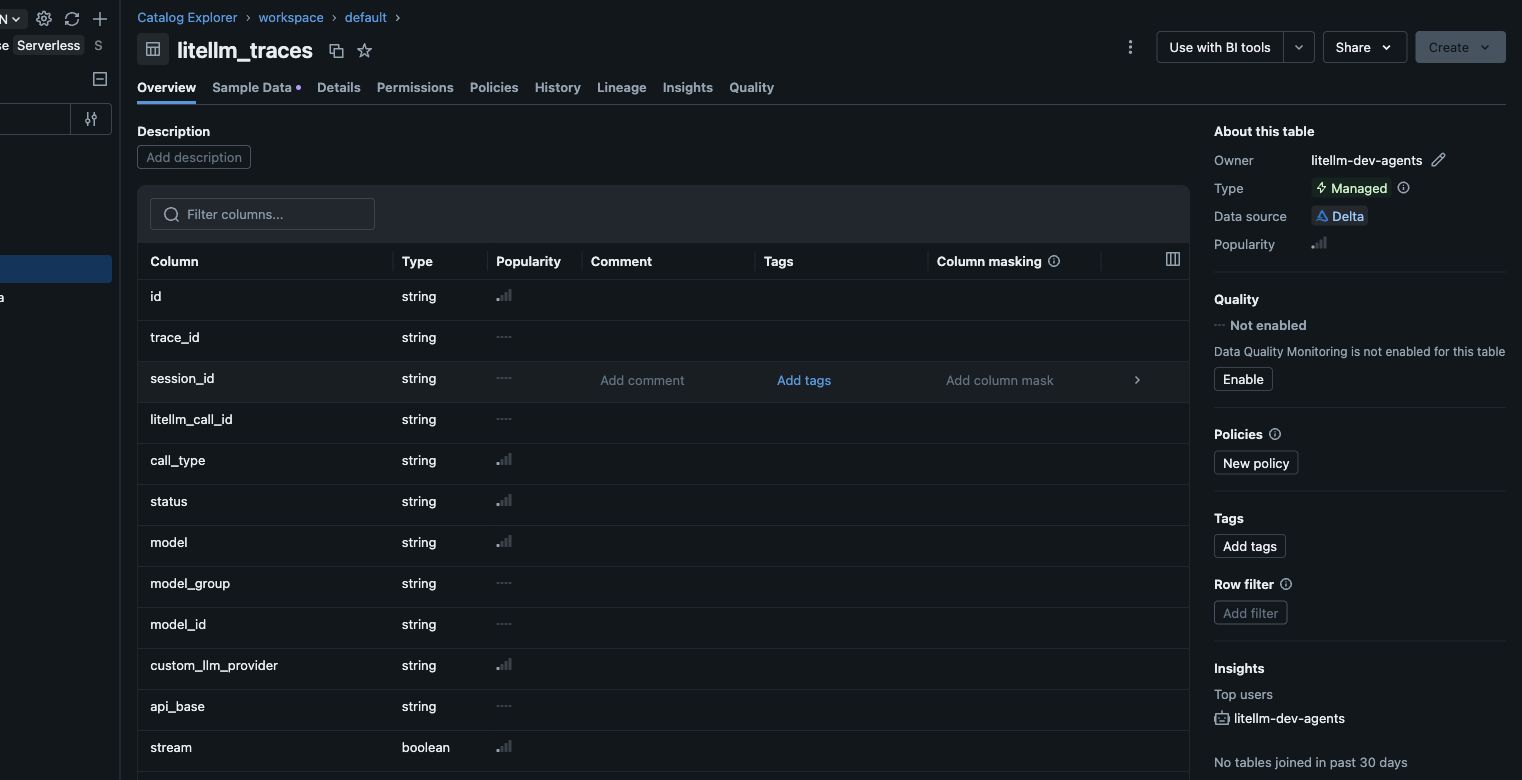Sort by the Popularity column header
This screenshot has height=780, width=1522.
click(528, 261)
